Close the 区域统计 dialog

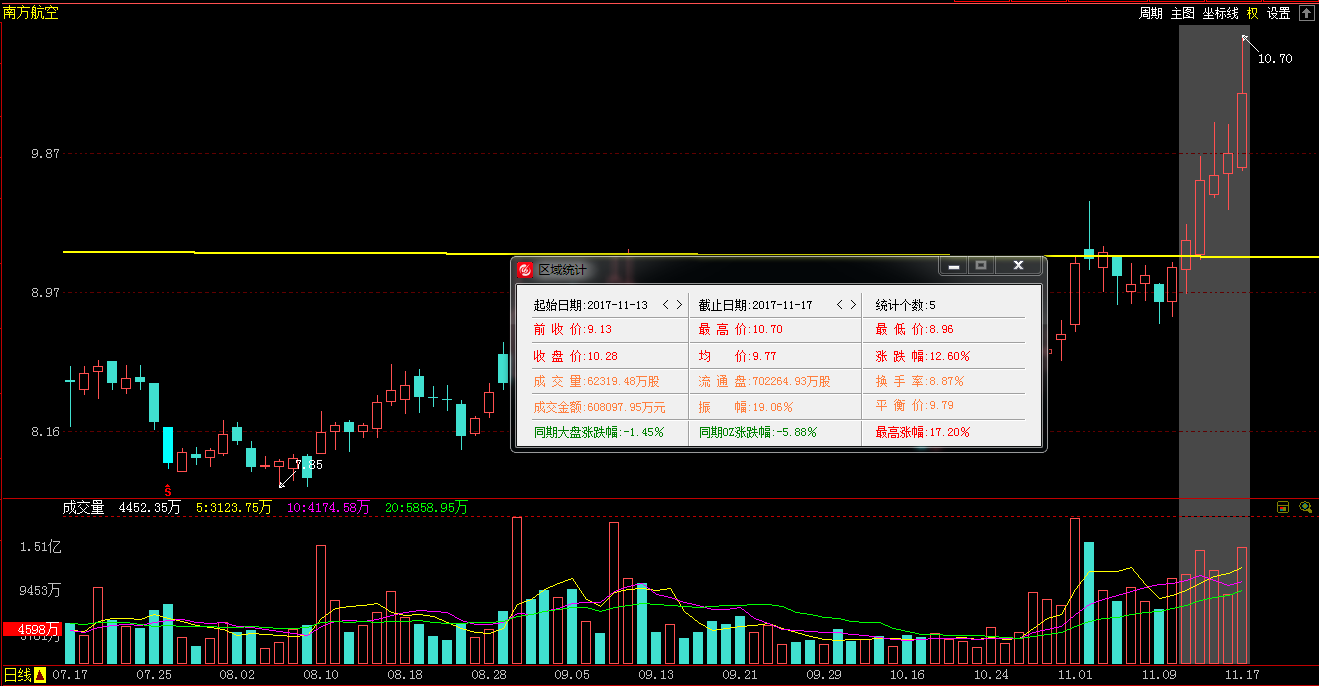[1018, 266]
